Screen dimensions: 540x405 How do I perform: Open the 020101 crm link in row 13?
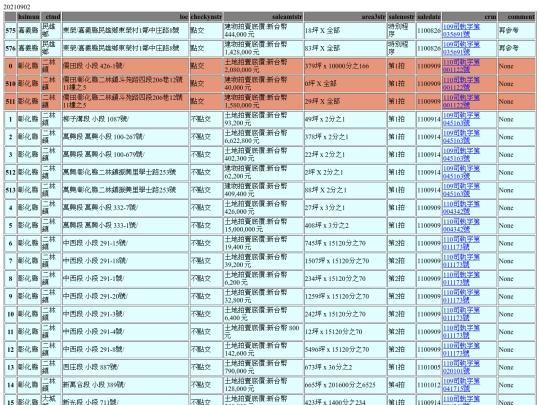[x=461, y=367]
